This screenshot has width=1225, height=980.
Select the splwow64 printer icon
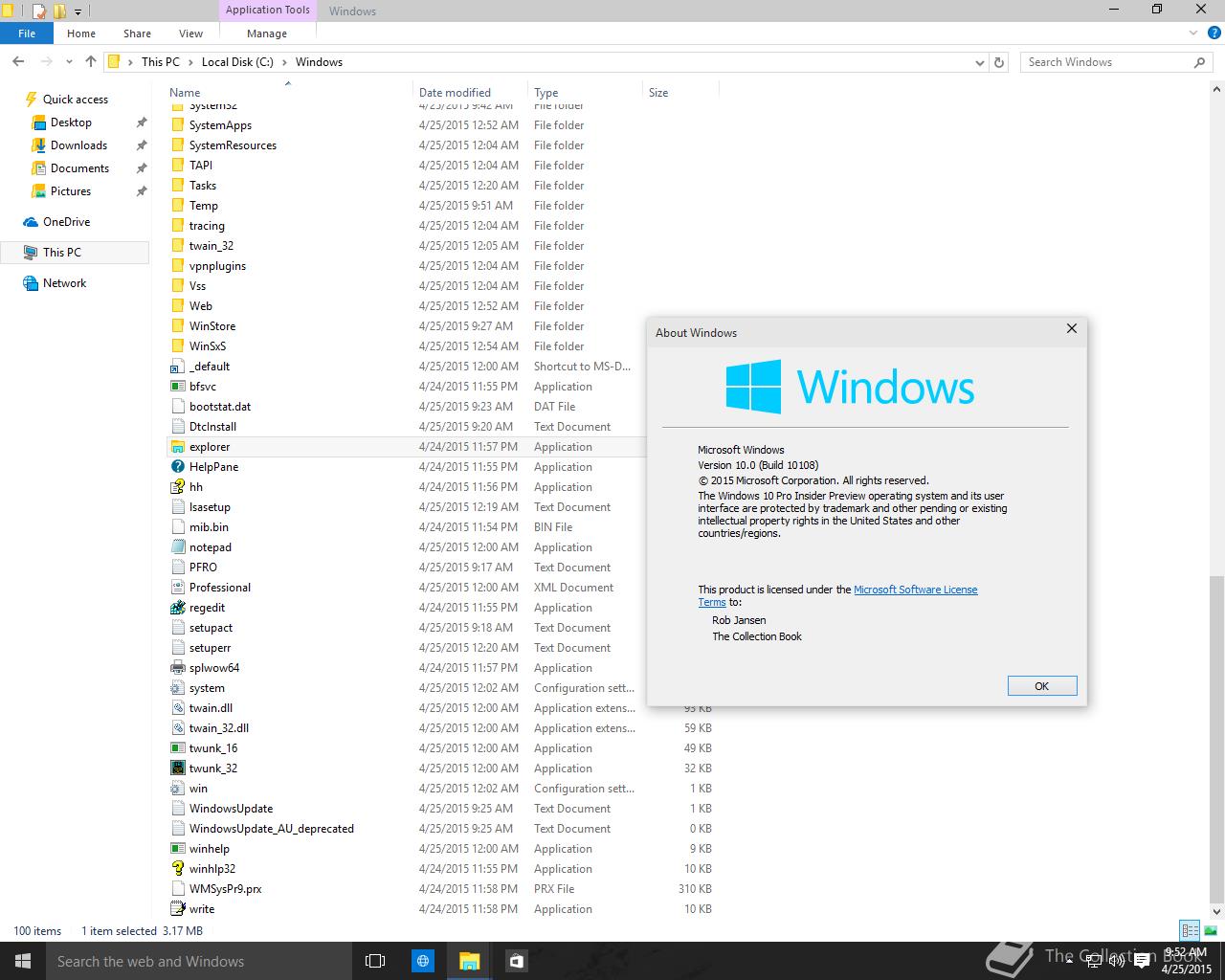coord(177,668)
